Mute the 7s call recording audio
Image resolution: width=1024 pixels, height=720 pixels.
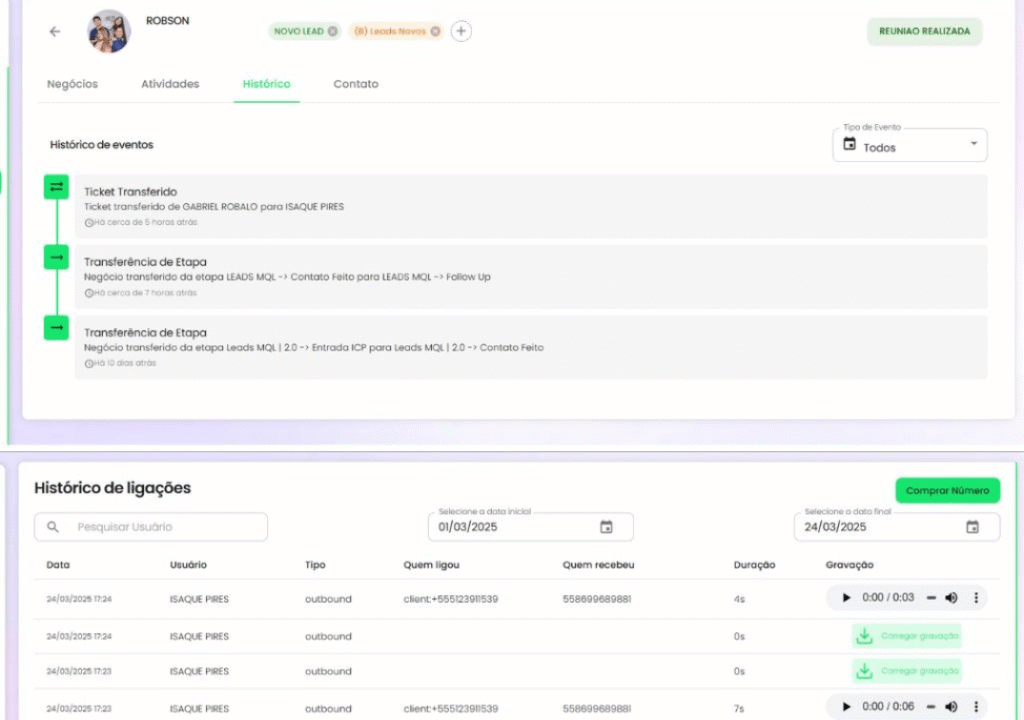(x=952, y=707)
